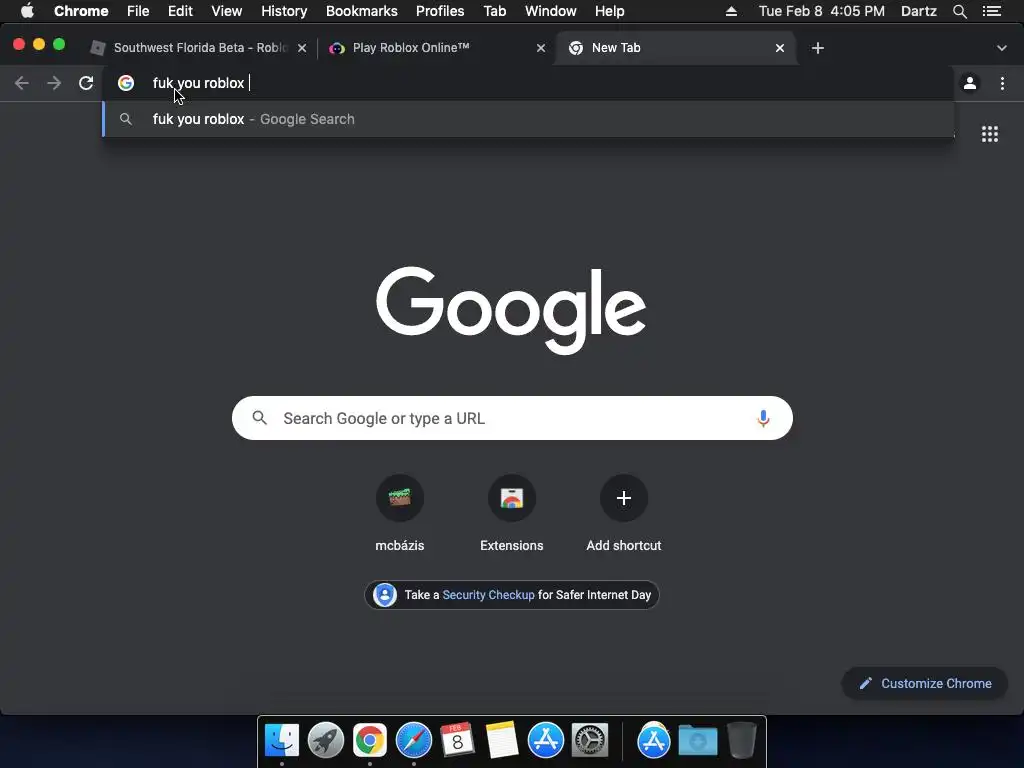This screenshot has width=1024, height=768.
Task: Close the Play Roblox Online tab
Action: [541, 48]
